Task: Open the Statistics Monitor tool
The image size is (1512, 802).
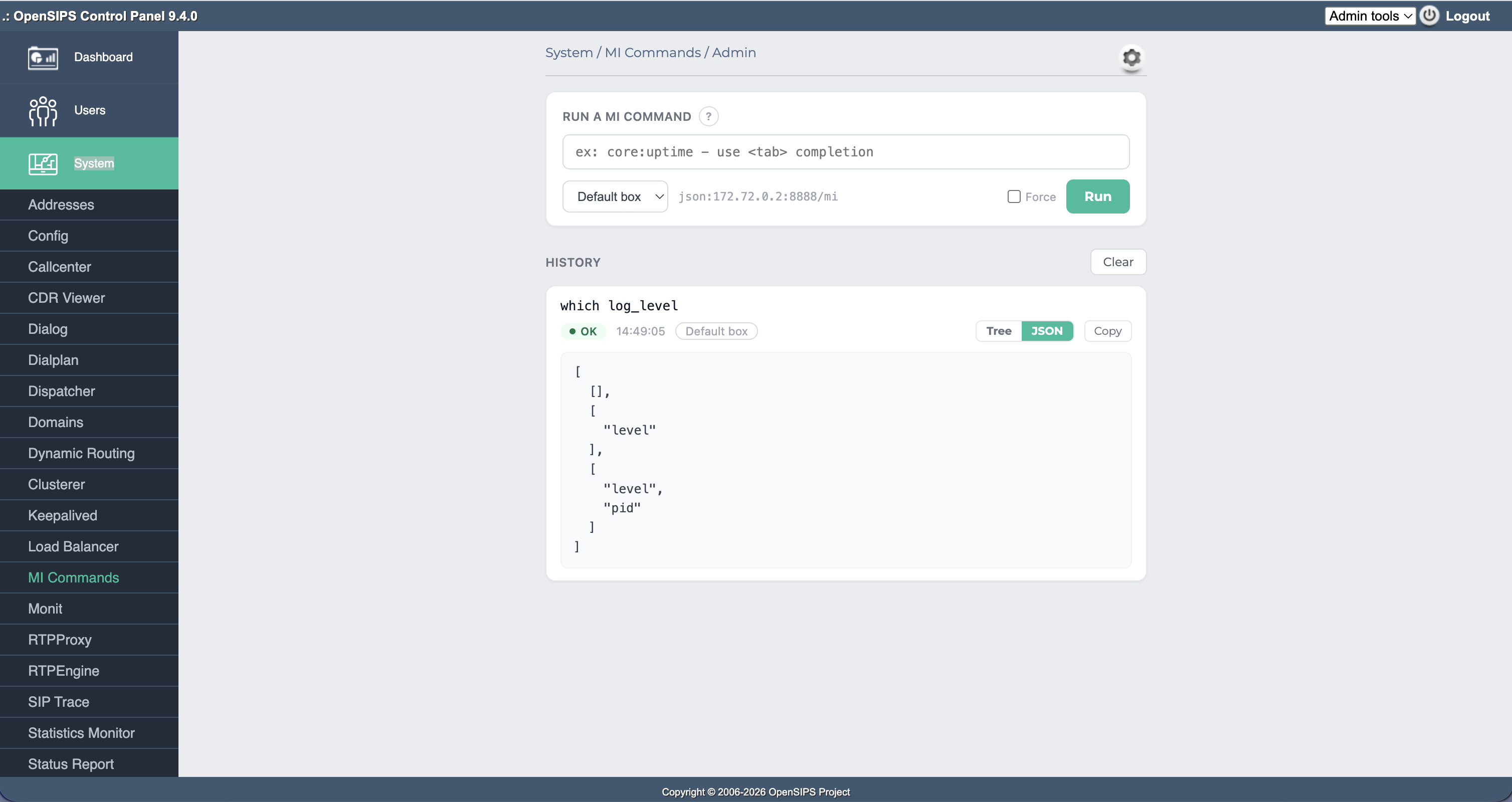Action: pyautogui.click(x=89, y=733)
